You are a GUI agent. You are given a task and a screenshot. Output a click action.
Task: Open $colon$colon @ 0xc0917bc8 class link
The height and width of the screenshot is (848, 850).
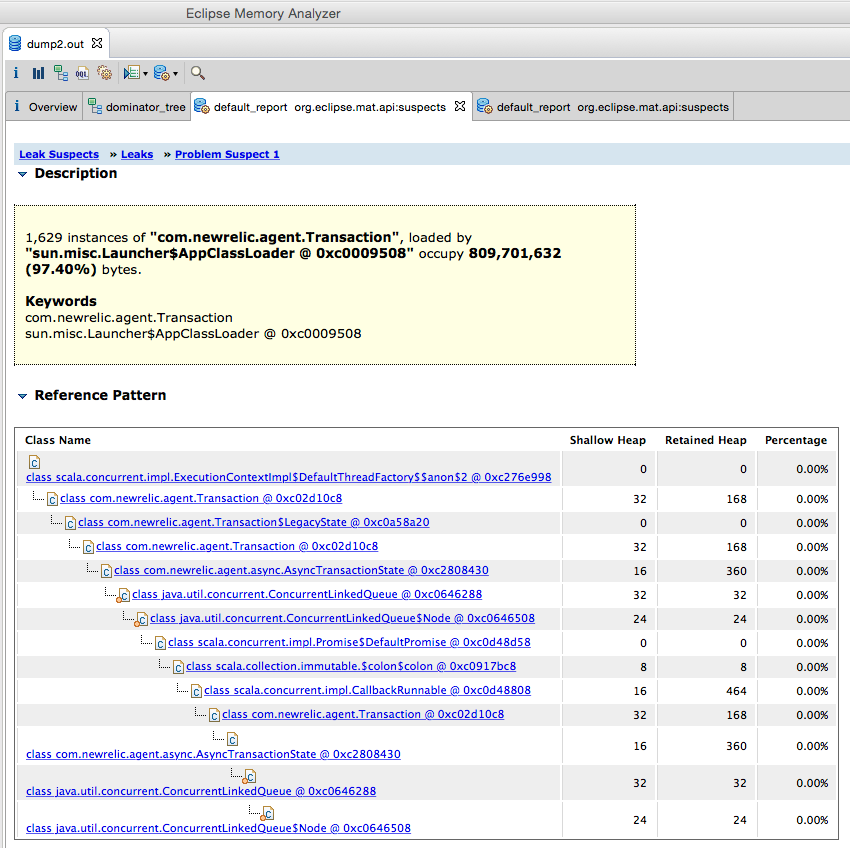point(351,666)
